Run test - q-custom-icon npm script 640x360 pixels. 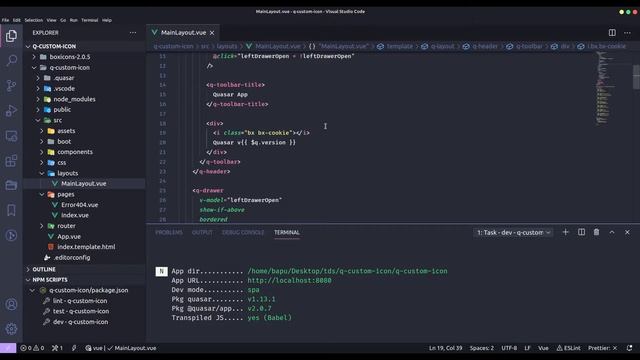81,311
